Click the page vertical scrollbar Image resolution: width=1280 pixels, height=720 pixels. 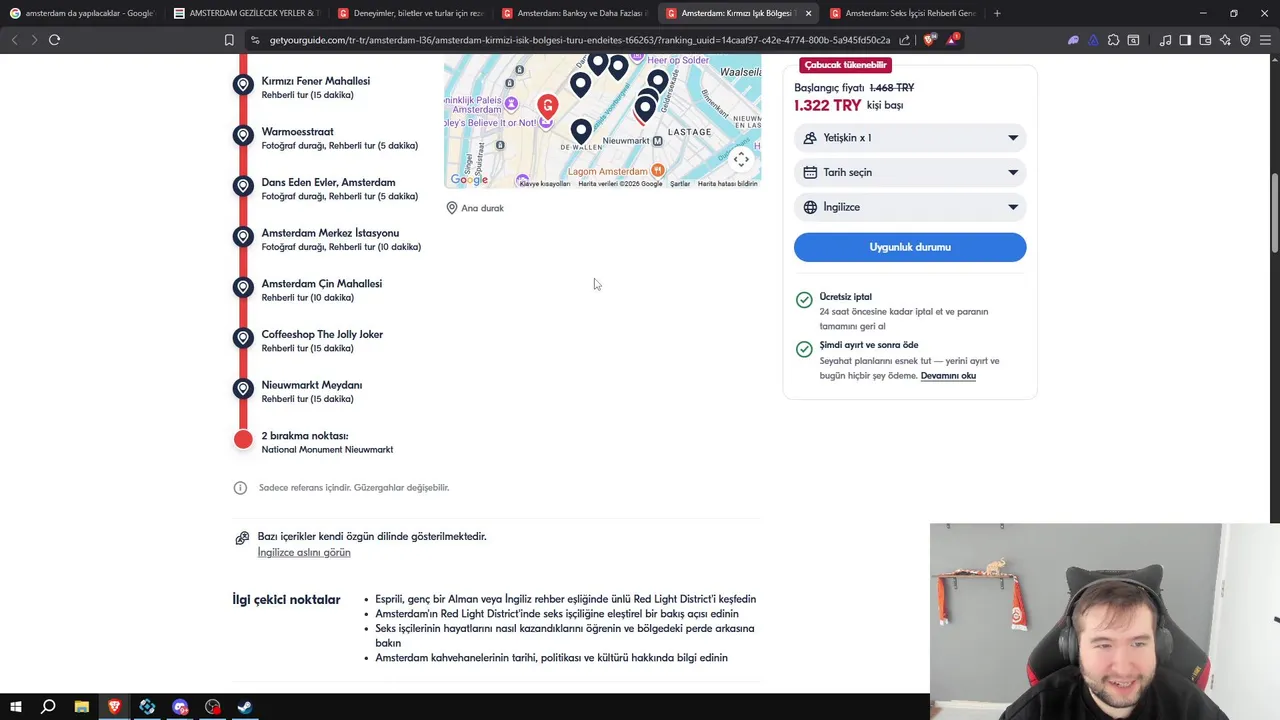1274,213
